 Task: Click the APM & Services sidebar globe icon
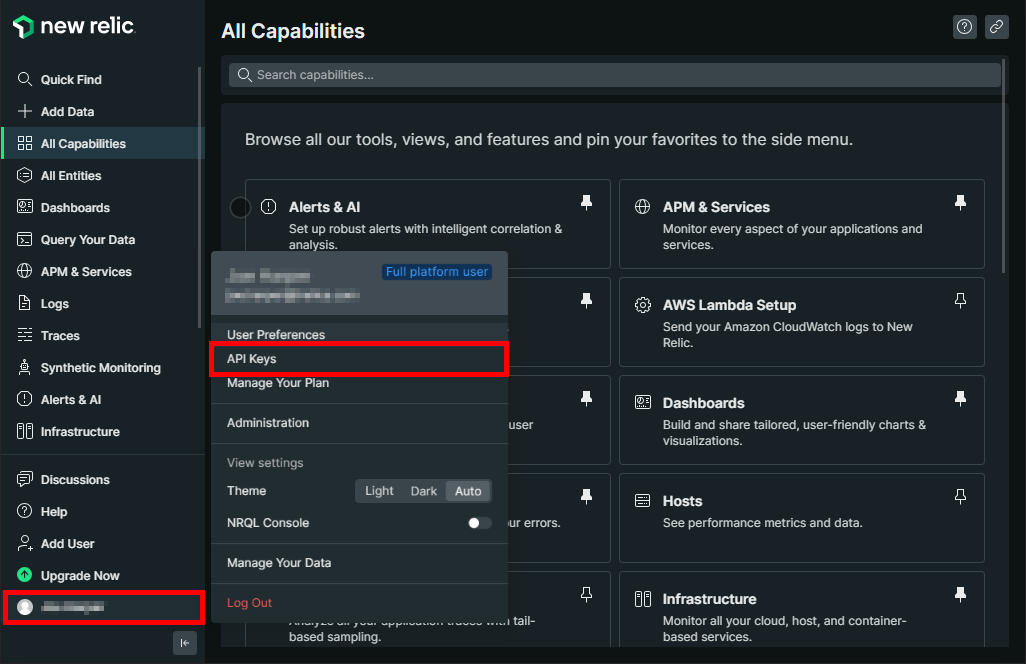coord(25,271)
